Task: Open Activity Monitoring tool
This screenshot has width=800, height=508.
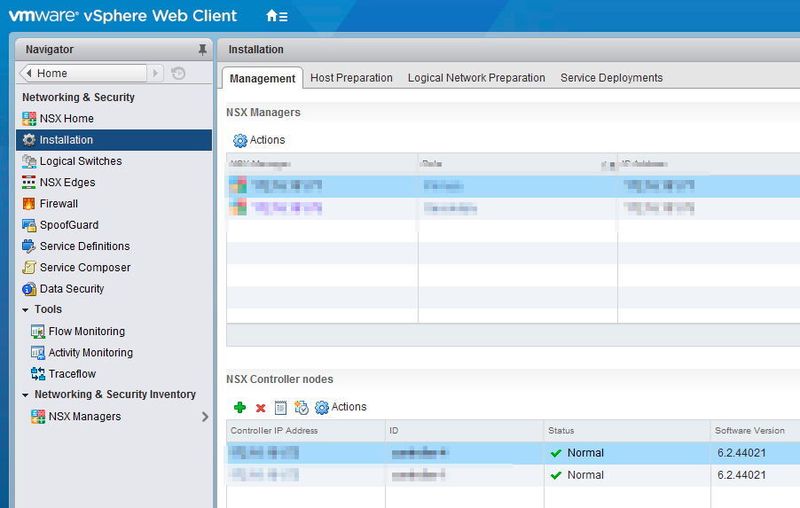Action: click(x=91, y=352)
